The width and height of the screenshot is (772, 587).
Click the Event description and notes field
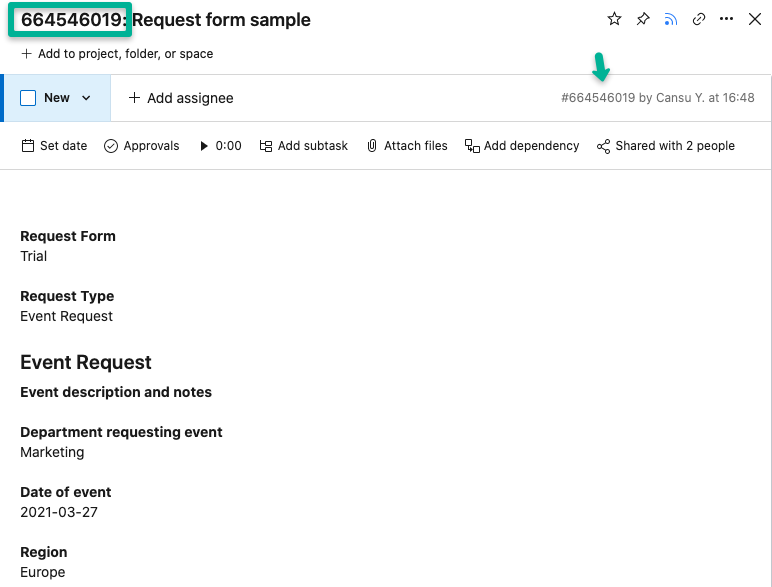pos(116,392)
